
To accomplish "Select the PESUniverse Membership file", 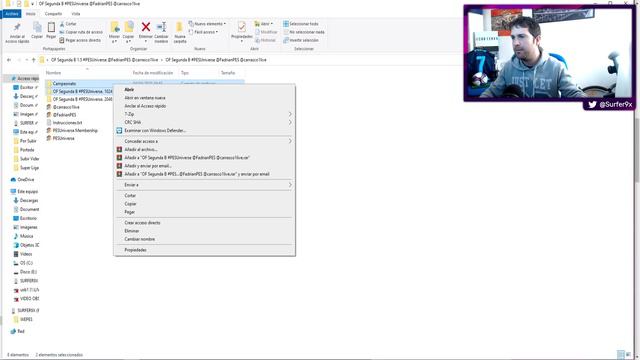I will (x=75, y=130).
